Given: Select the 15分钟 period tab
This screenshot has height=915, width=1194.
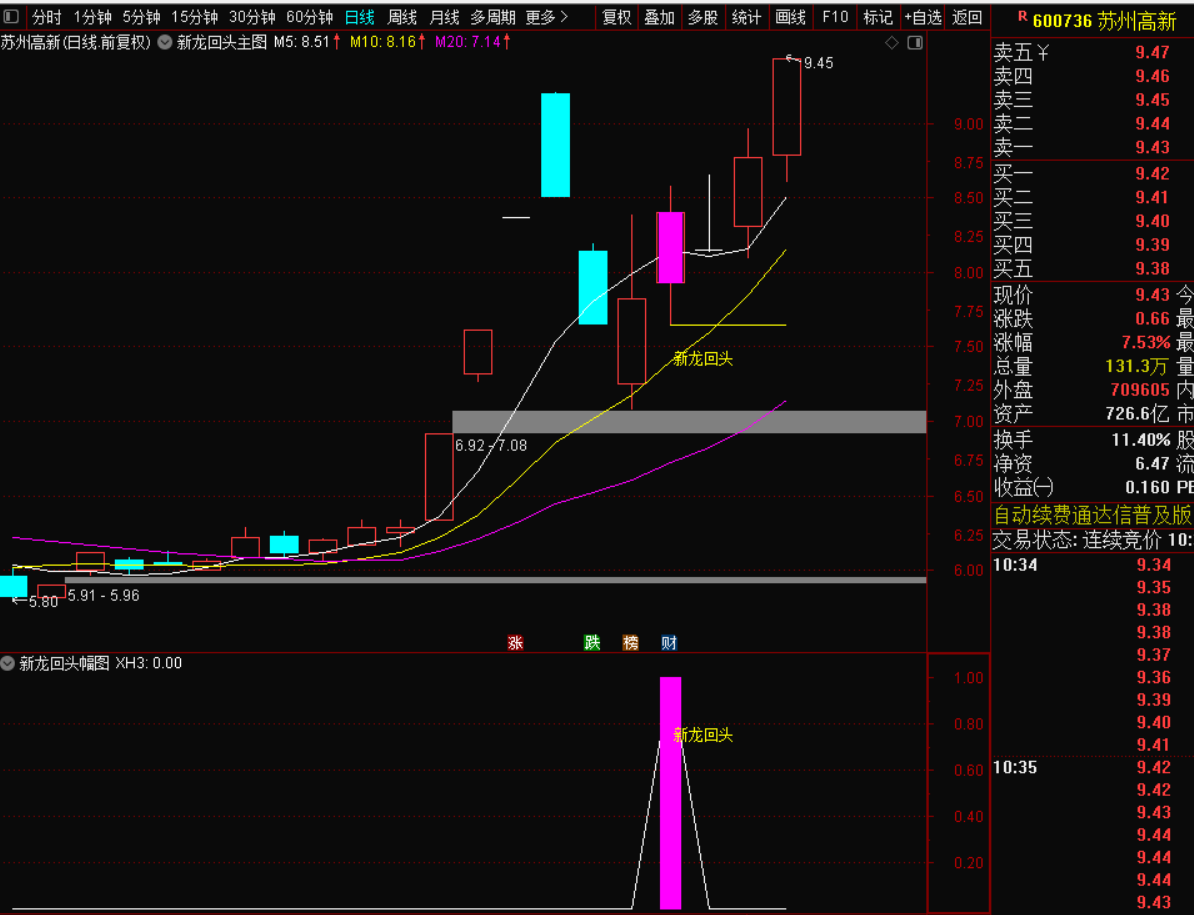Looking at the screenshot, I should pos(194,17).
